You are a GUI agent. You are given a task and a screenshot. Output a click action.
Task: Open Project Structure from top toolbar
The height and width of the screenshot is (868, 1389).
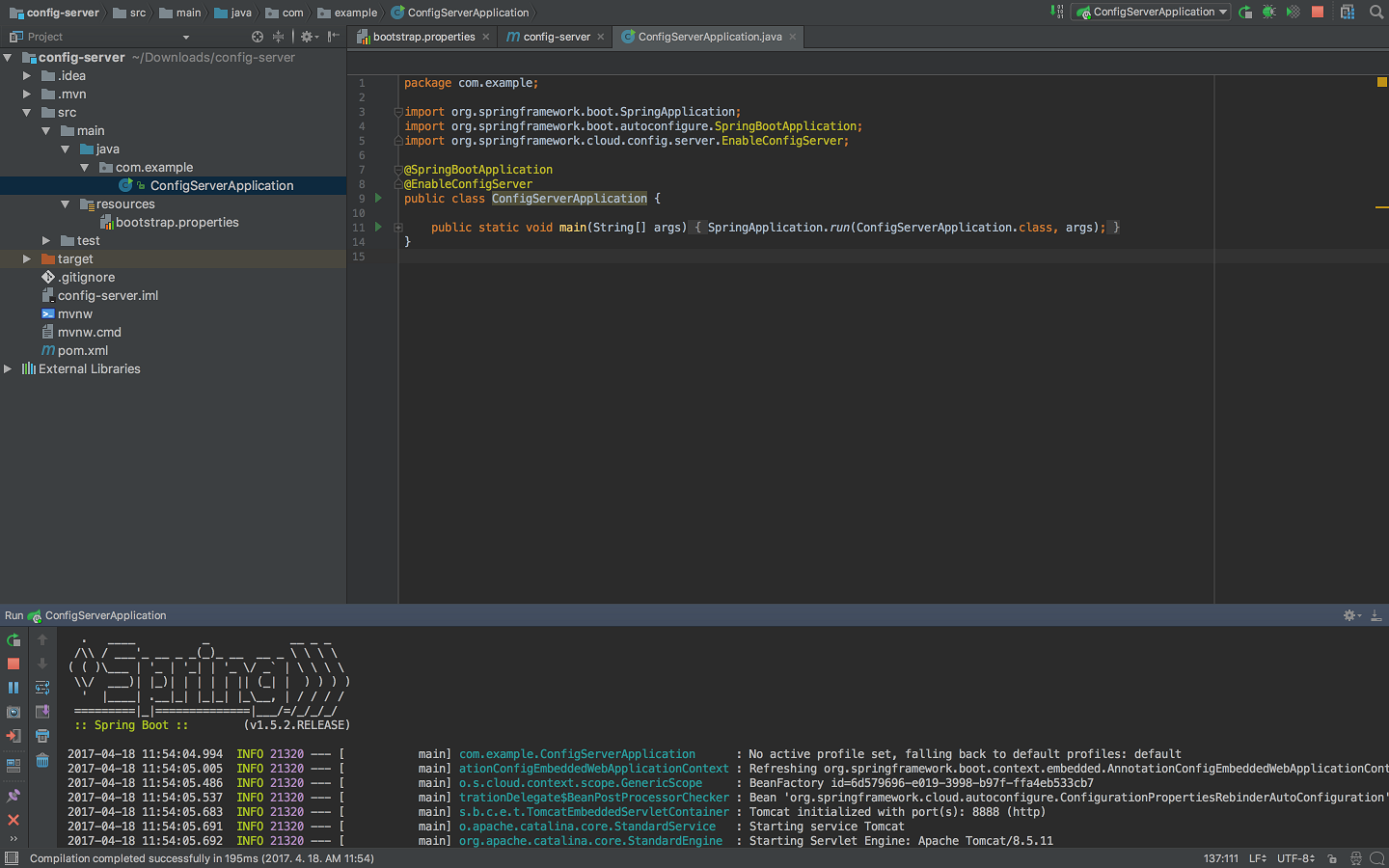click(x=1348, y=13)
